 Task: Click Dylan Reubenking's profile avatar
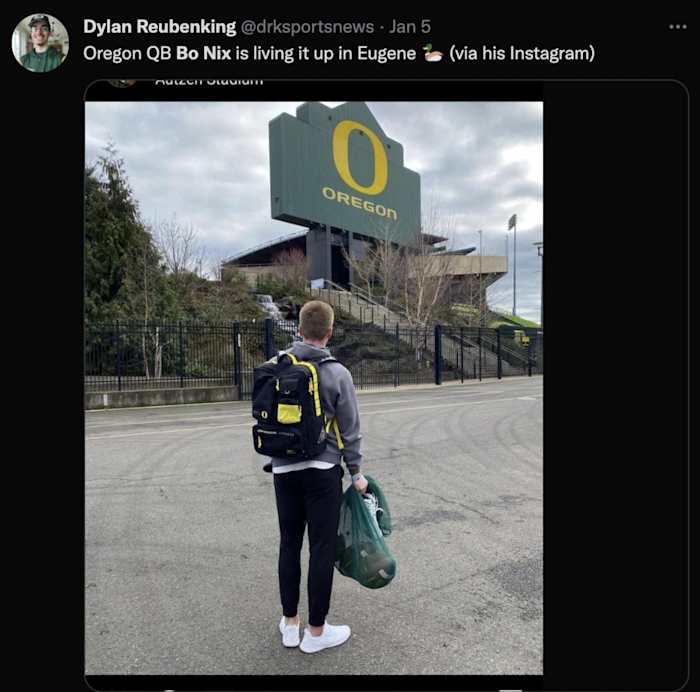click(x=40, y=43)
